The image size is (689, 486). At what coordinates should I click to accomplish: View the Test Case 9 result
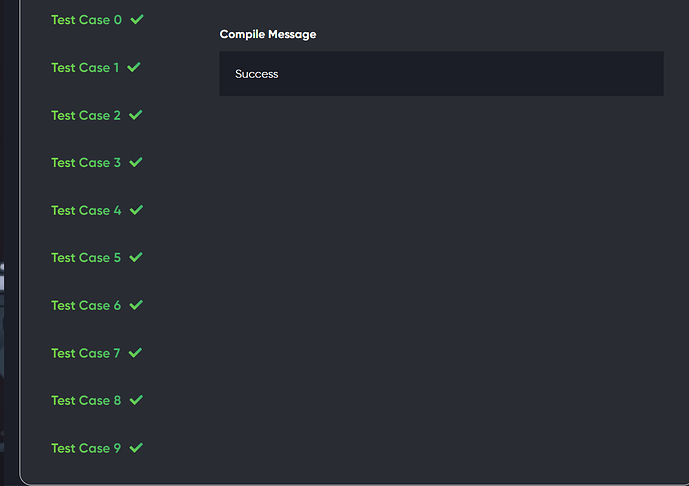click(x=86, y=448)
